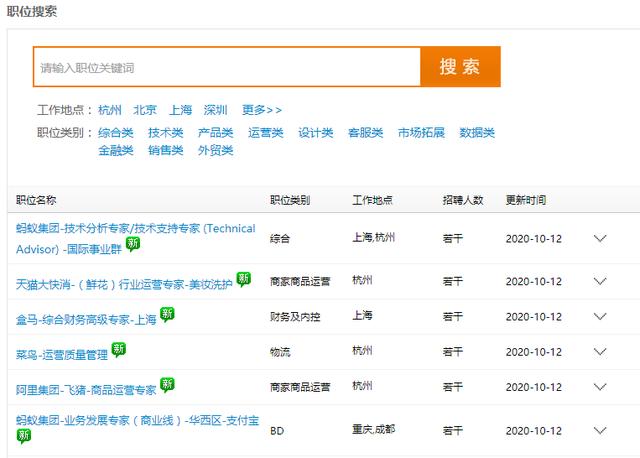This screenshot has width=640, height=458.
Task: Open the 蚂蚁集团-技术分析专家 job posting
Action: click(x=136, y=238)
